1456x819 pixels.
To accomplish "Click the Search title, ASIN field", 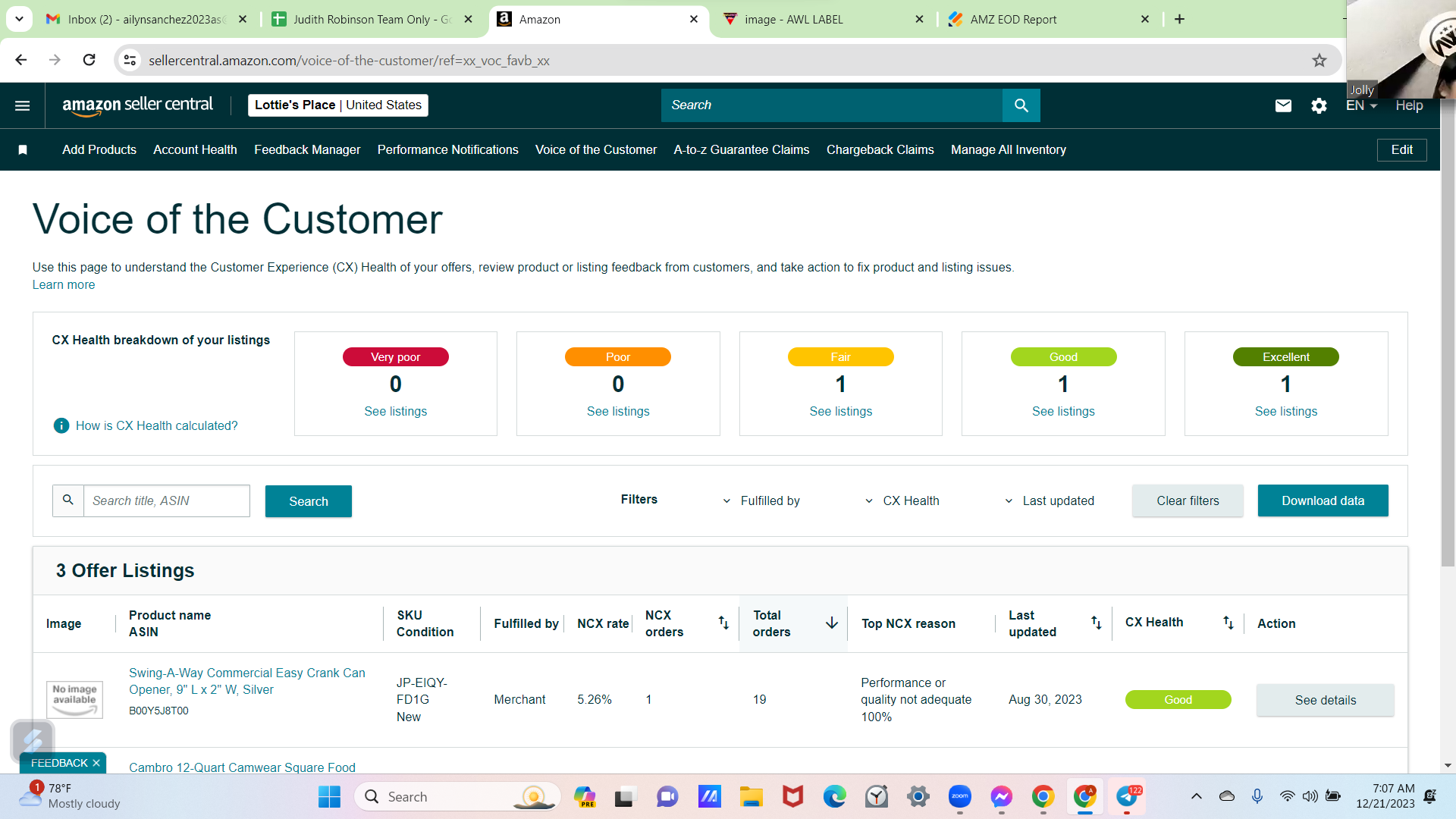I will pos(166,500).
